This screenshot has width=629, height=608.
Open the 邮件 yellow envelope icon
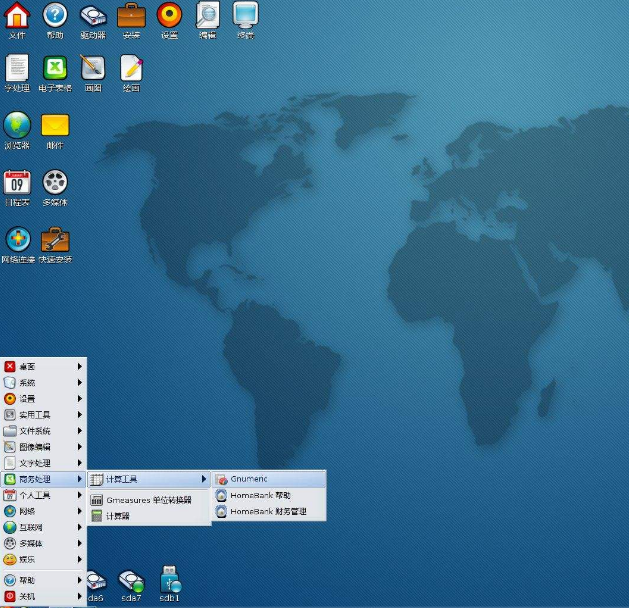point(55,125)
